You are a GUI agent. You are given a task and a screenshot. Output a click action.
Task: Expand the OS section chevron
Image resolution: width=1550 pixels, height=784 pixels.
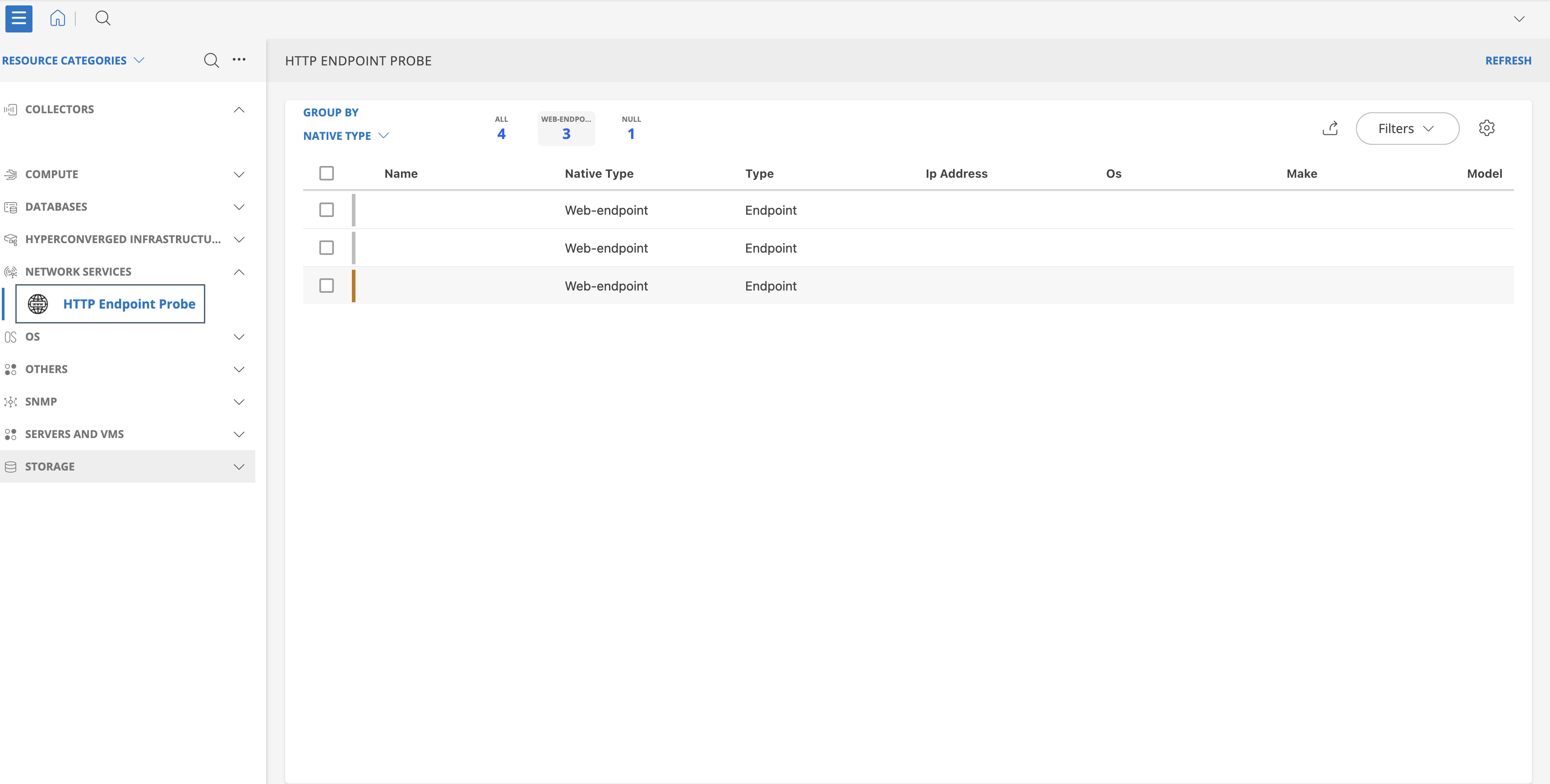coord(239,337)
